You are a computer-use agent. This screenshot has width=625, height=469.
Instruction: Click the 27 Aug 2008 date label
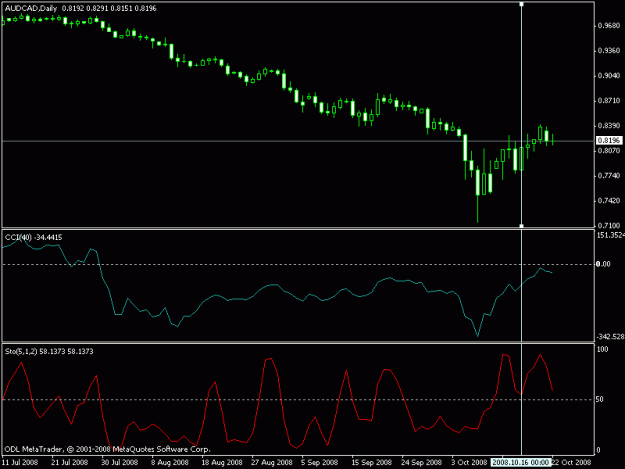(x=271, y=462)
